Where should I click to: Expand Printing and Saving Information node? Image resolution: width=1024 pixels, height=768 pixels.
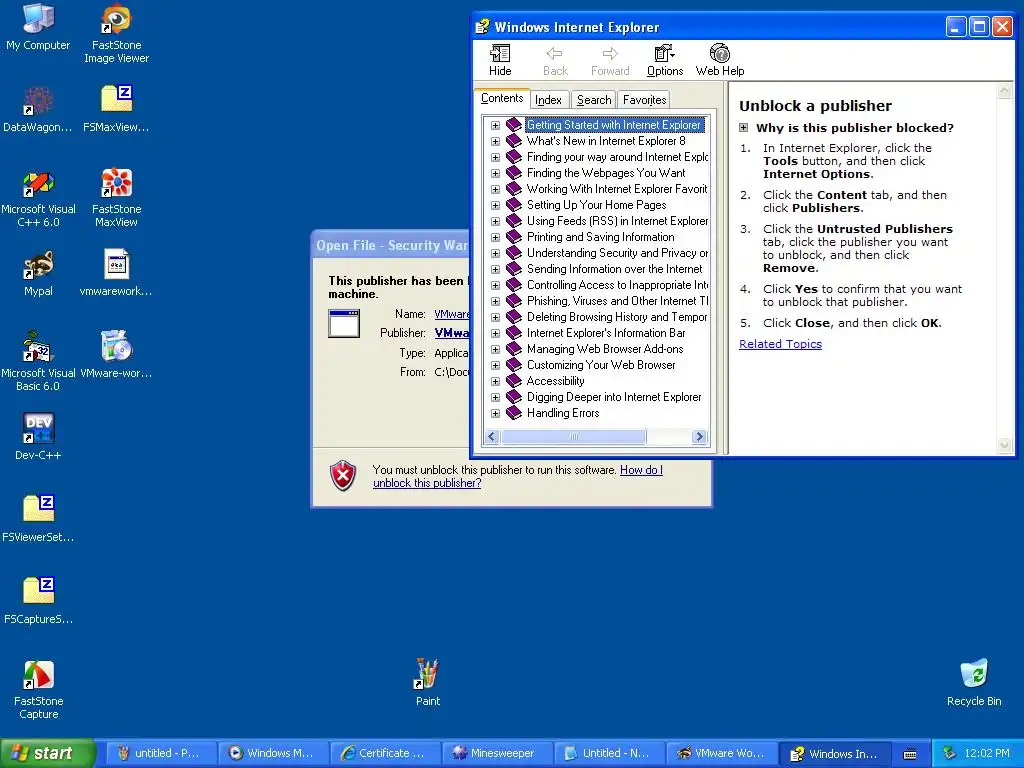click(x=495, y=237)
